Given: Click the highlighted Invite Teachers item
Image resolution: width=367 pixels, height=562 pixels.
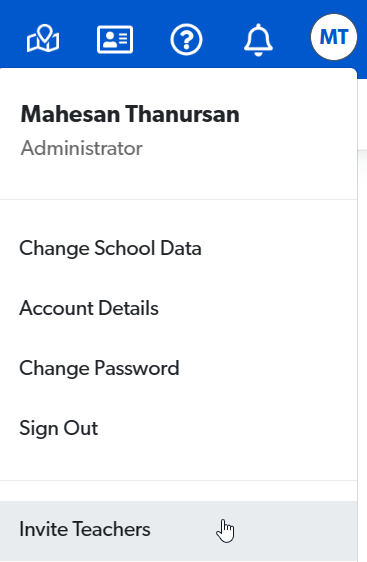Looking at the screenshot, I should tap(178, 530).
